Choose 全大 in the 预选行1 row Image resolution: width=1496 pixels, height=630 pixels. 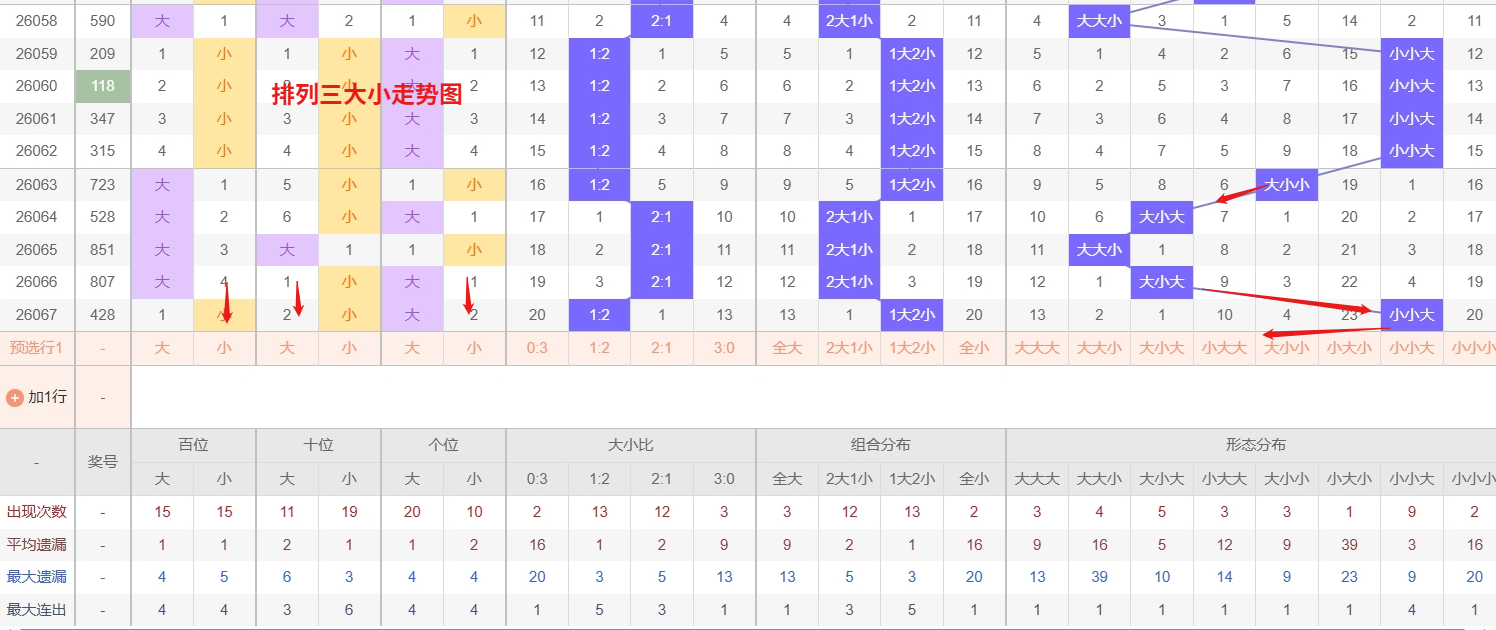(x=787, y=348)
